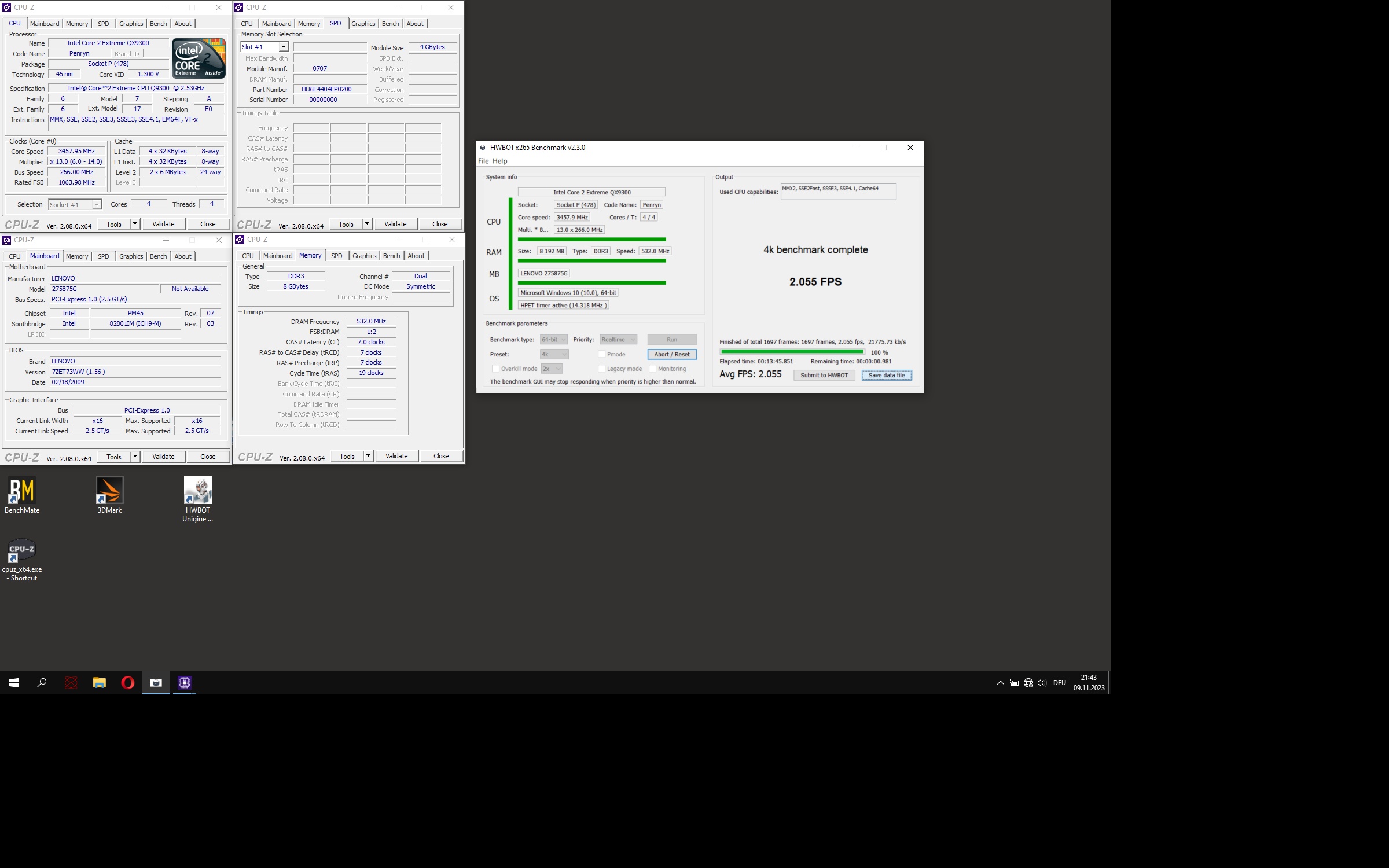1389x868 pixels.
Task: Switch to Mainboard tab in top-left CPU-Z
Action: tap(45, 24)
